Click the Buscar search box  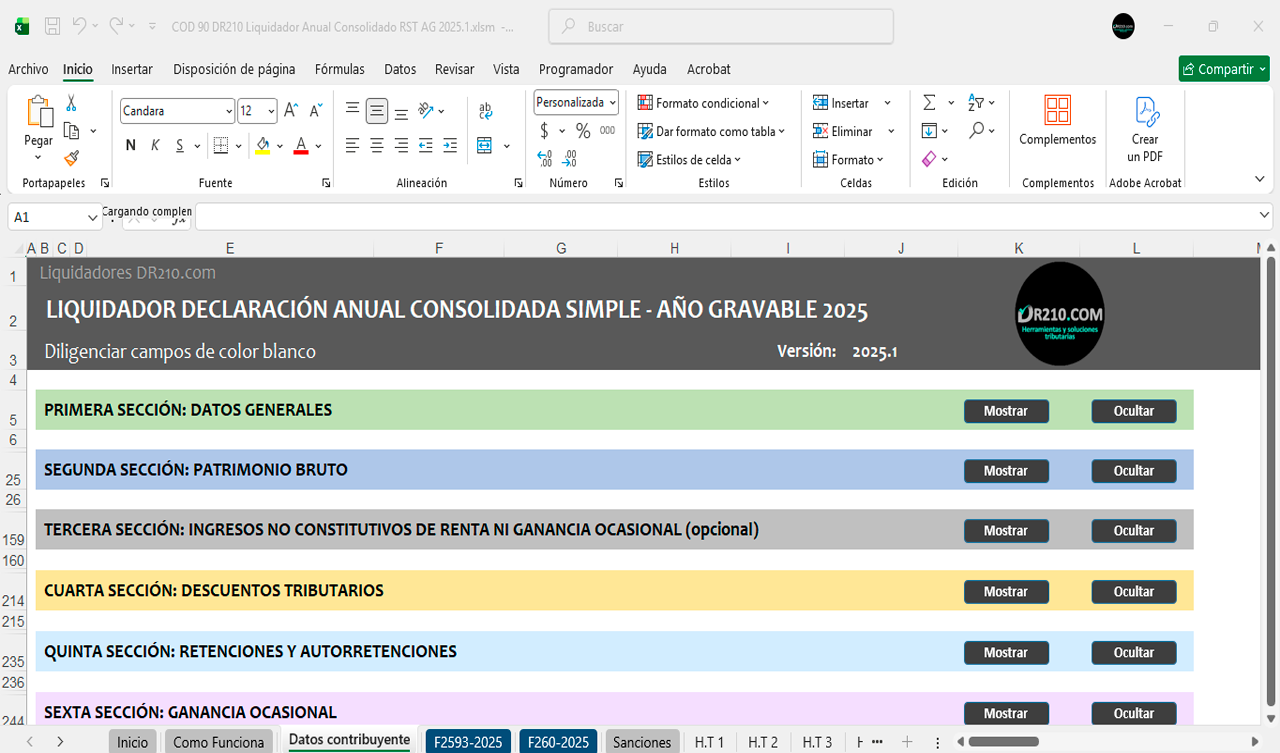[x=720, y=27]
